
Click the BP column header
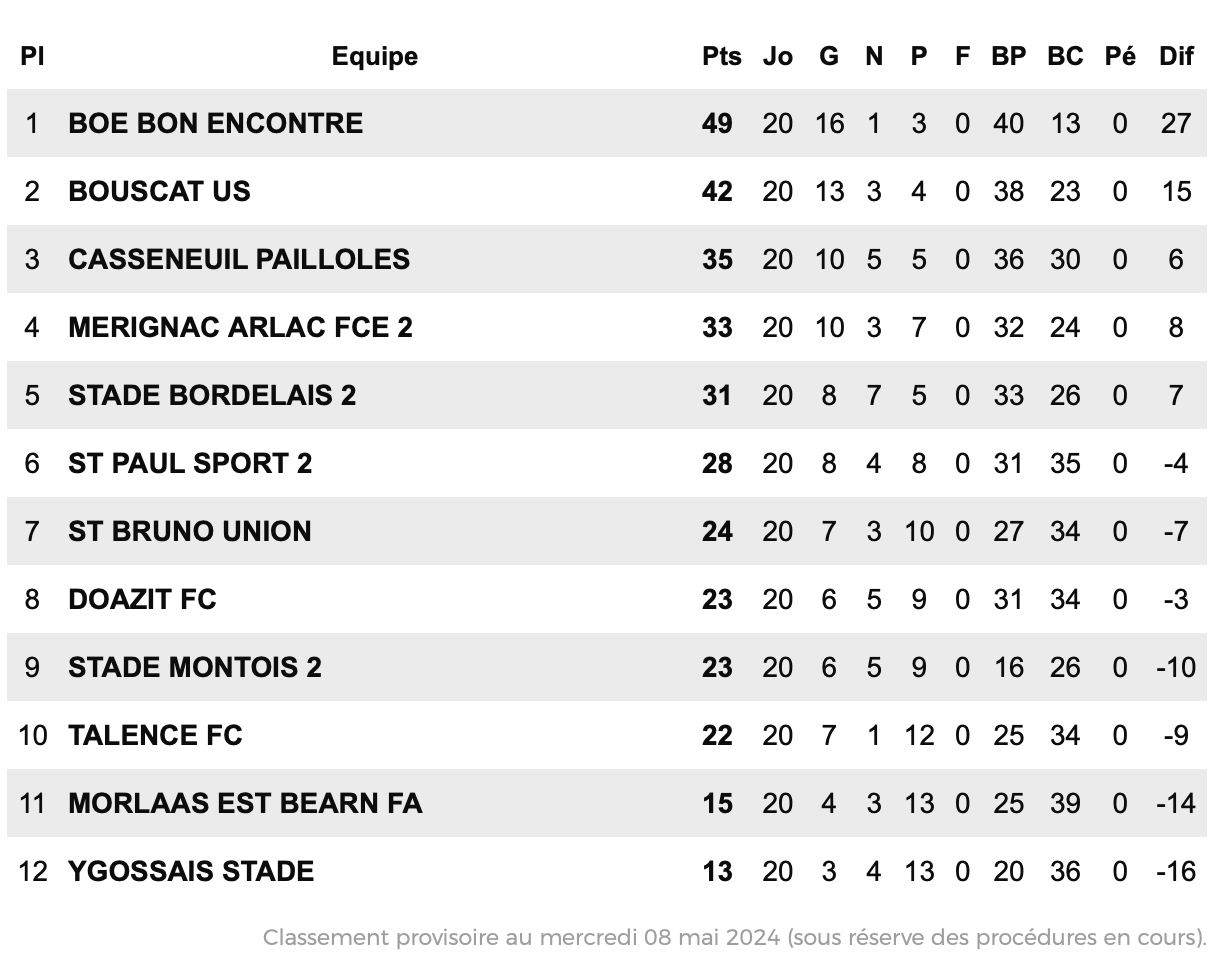tap(1009, 56)
